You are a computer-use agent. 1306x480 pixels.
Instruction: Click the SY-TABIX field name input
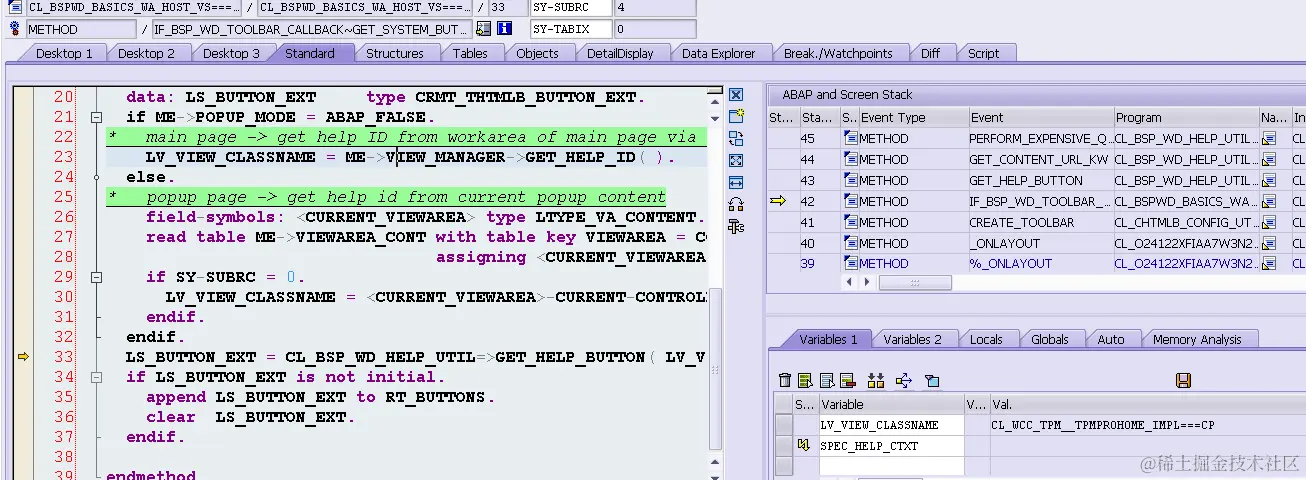571,29
